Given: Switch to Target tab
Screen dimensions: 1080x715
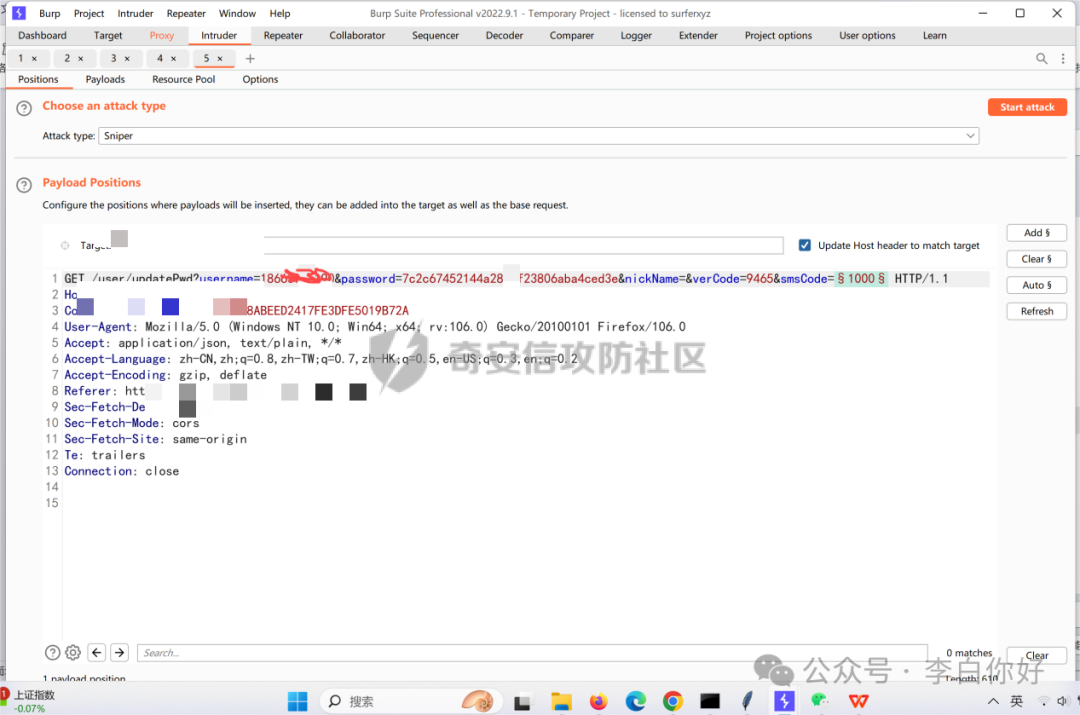Looking at the screenshot, I should click(x=108, y=35).
